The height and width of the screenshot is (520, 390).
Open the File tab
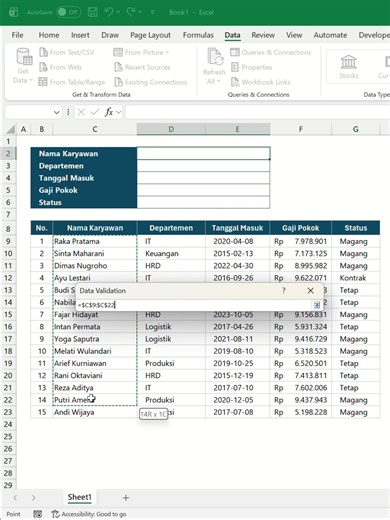(x=17, y=35)
